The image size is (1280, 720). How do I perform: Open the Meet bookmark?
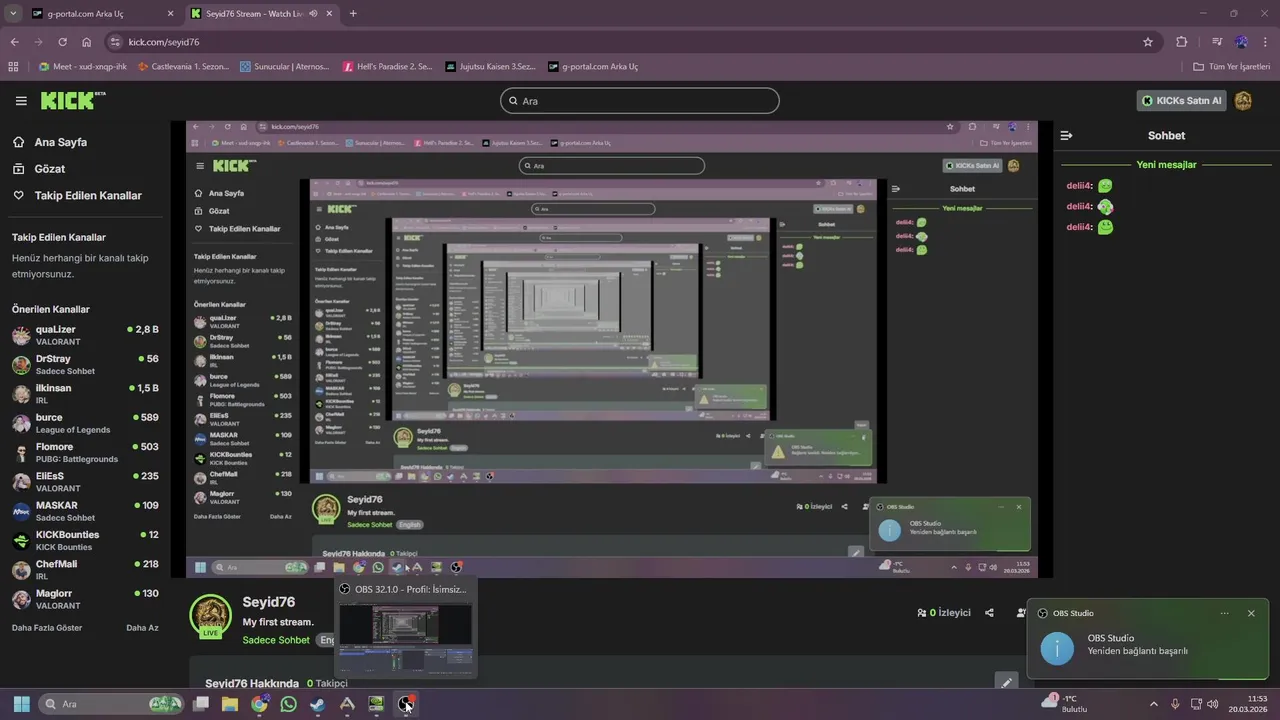[82, 66]
